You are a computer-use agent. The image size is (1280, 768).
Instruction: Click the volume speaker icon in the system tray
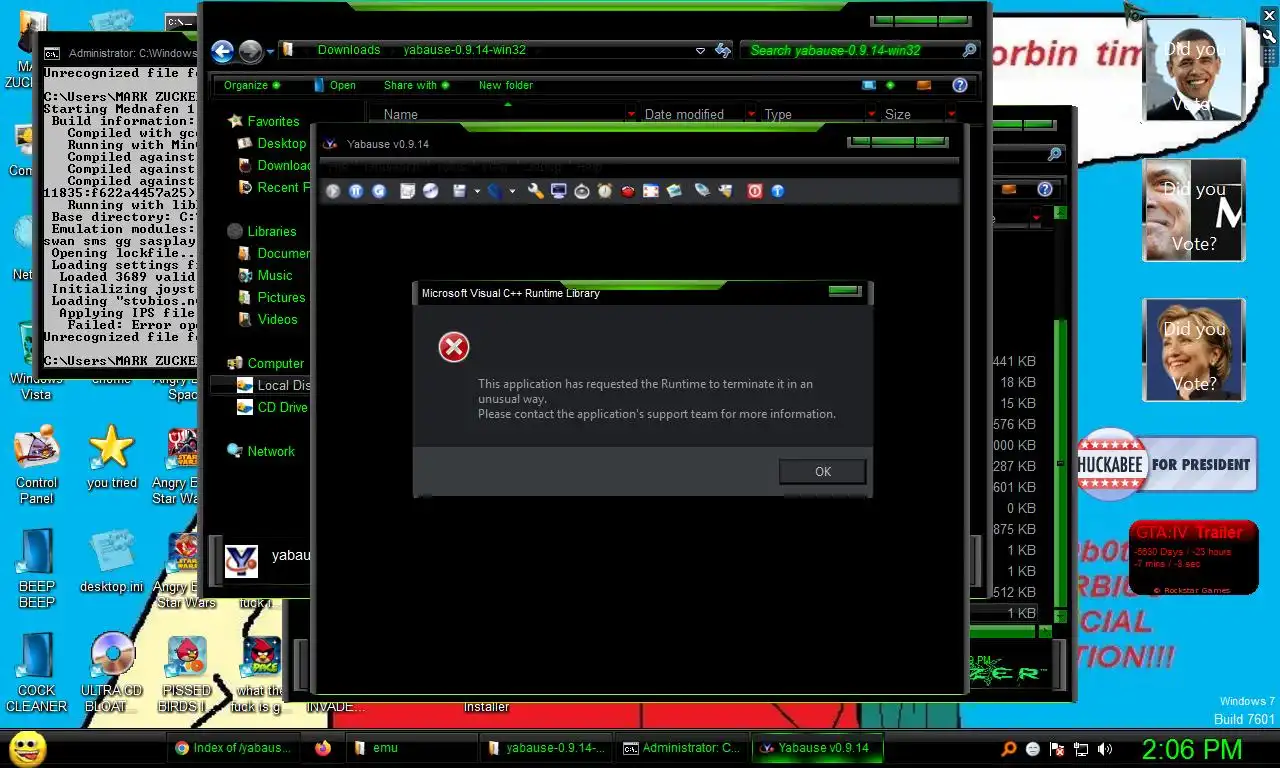click(x=1104, y=749)
